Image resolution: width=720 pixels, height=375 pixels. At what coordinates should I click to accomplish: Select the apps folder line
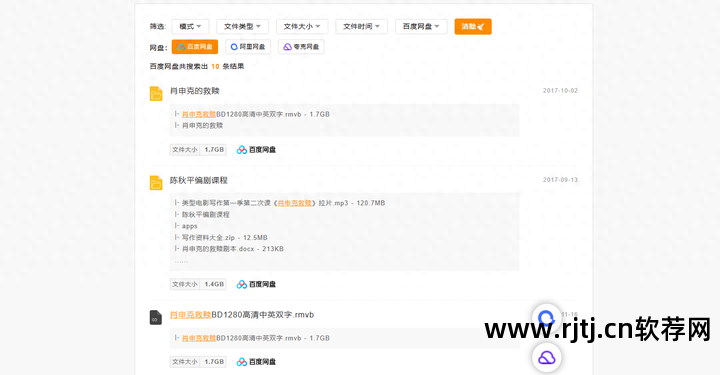coord(186,226)
